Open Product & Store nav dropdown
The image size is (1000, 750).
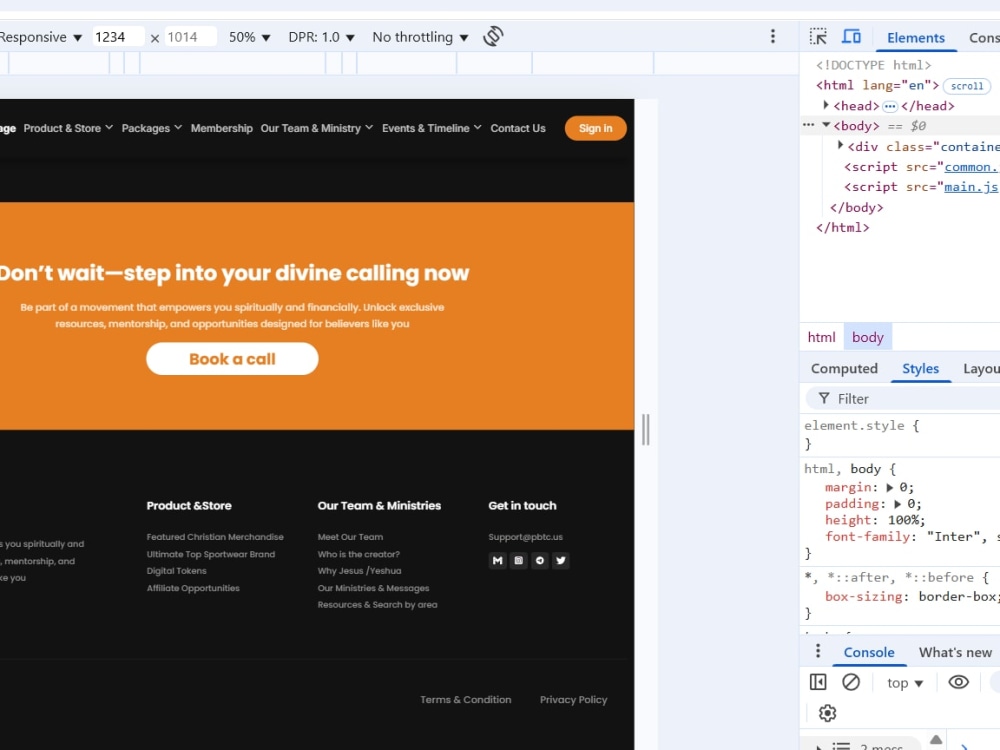(x=68, y=128)
